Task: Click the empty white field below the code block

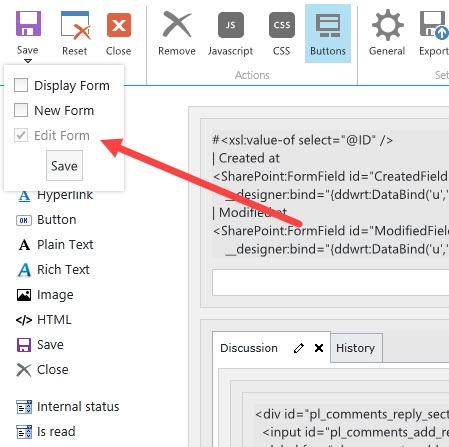Action: pos(331,282)
